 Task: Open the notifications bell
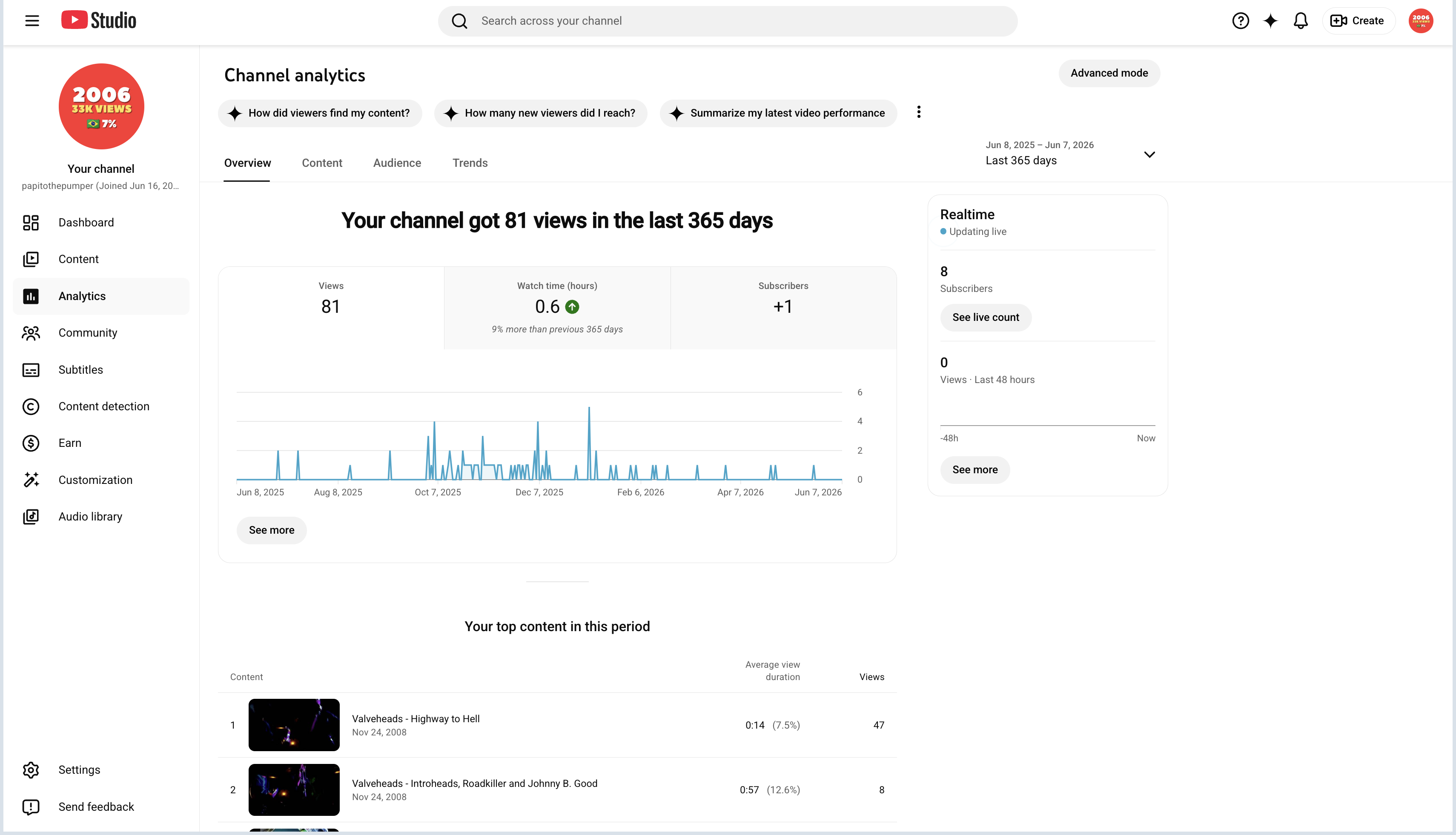[1301, 21]
